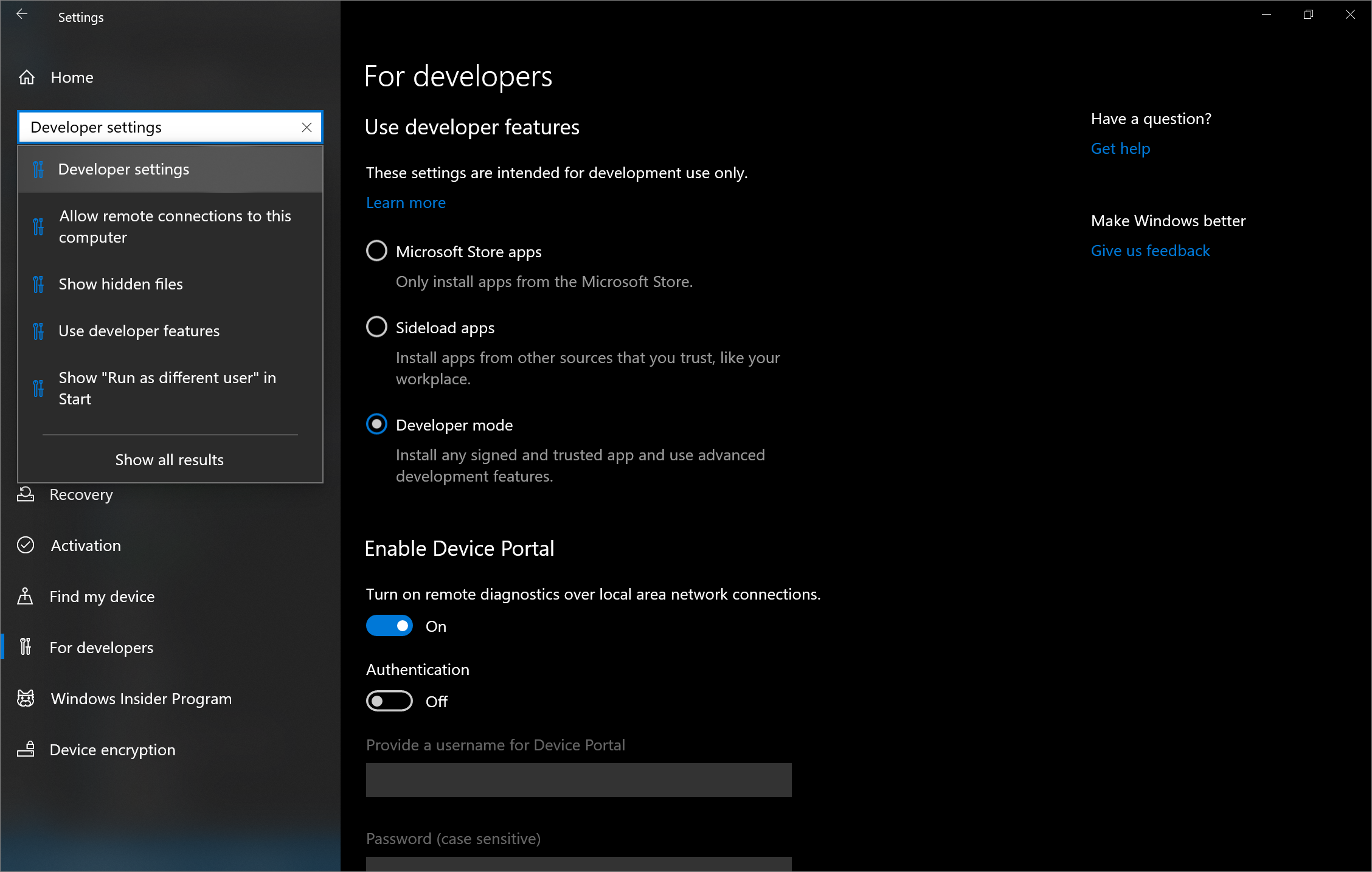This screenshot has width=1372, height=872.
Task: Click the Learn more link
Action: [x=406, y=202]
